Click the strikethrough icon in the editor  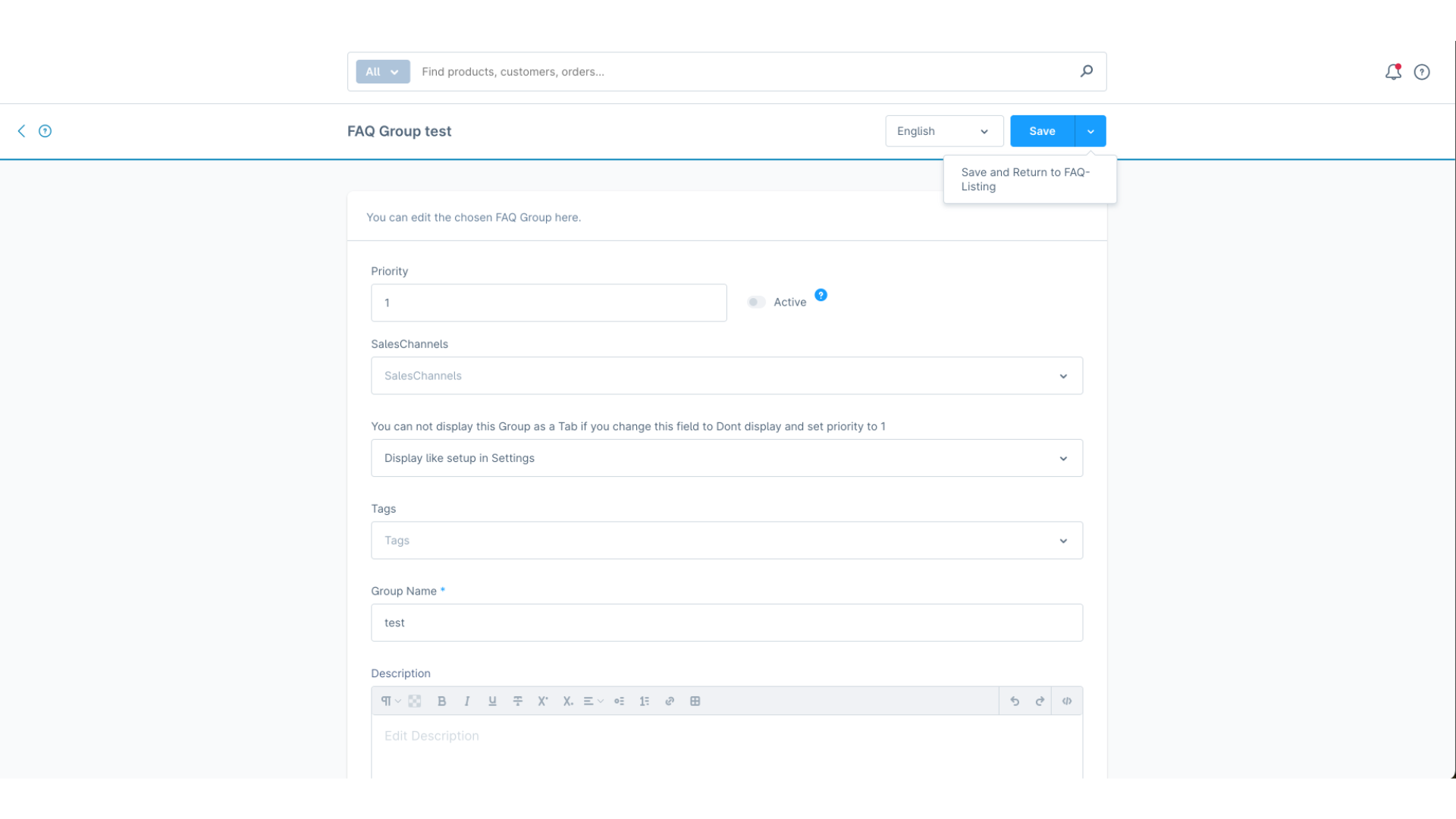(518, 701)
